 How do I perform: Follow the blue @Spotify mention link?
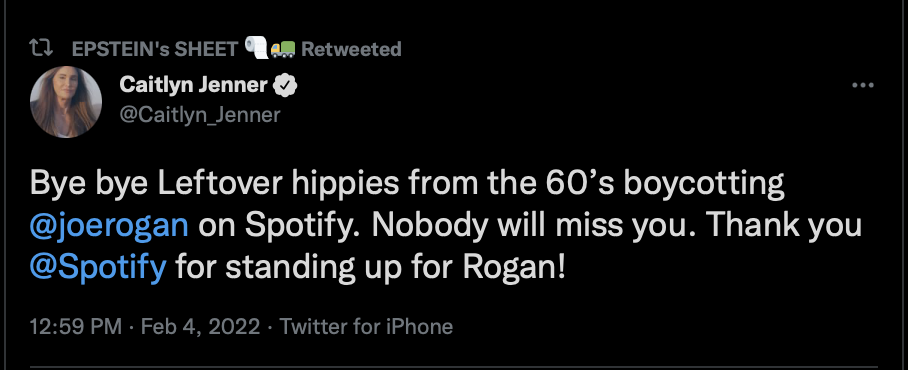tap(98, 269)
